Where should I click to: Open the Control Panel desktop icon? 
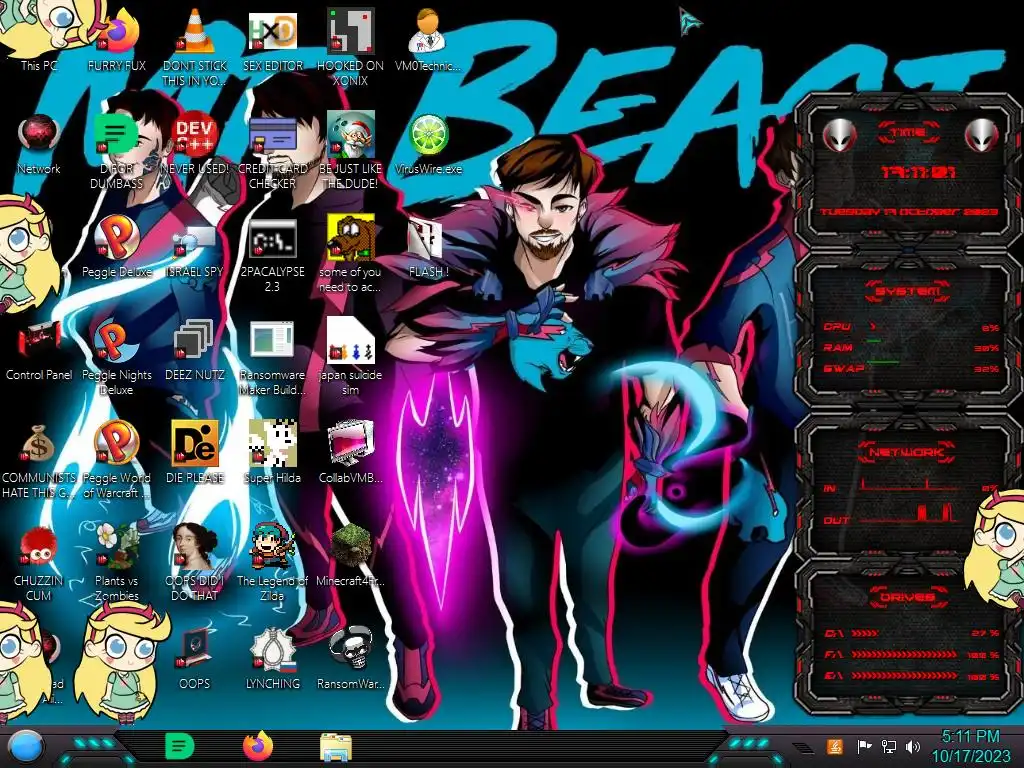point(39,350)
